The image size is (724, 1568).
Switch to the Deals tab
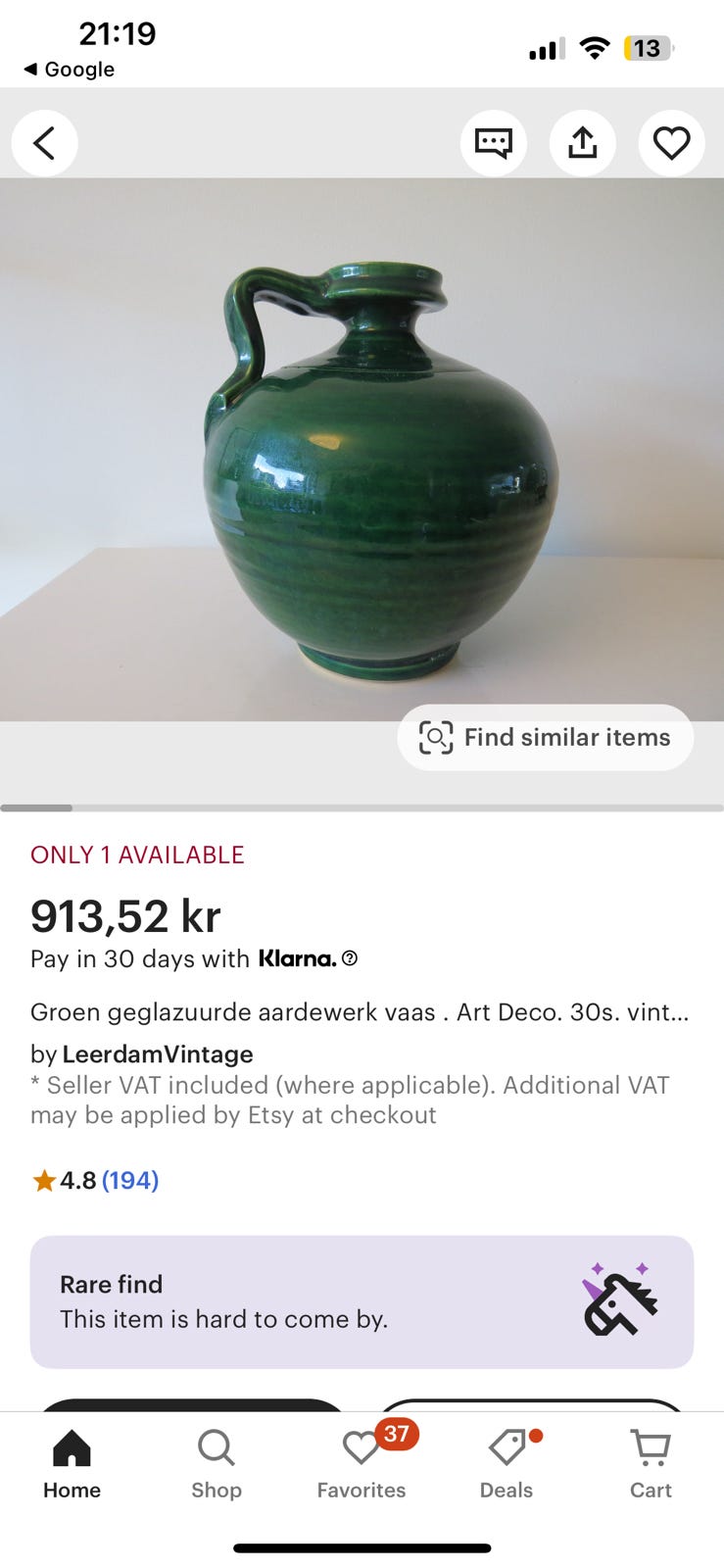click(x=507, y=1464)
